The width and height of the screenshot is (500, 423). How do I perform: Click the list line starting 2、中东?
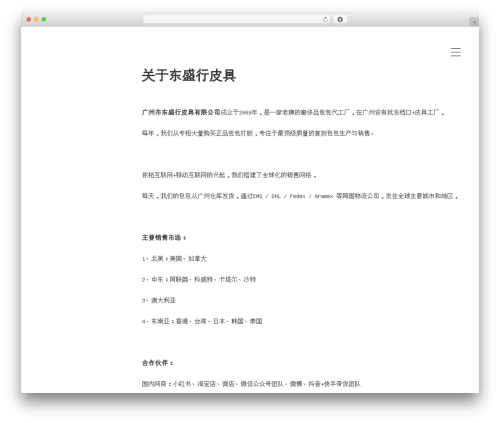199,279
